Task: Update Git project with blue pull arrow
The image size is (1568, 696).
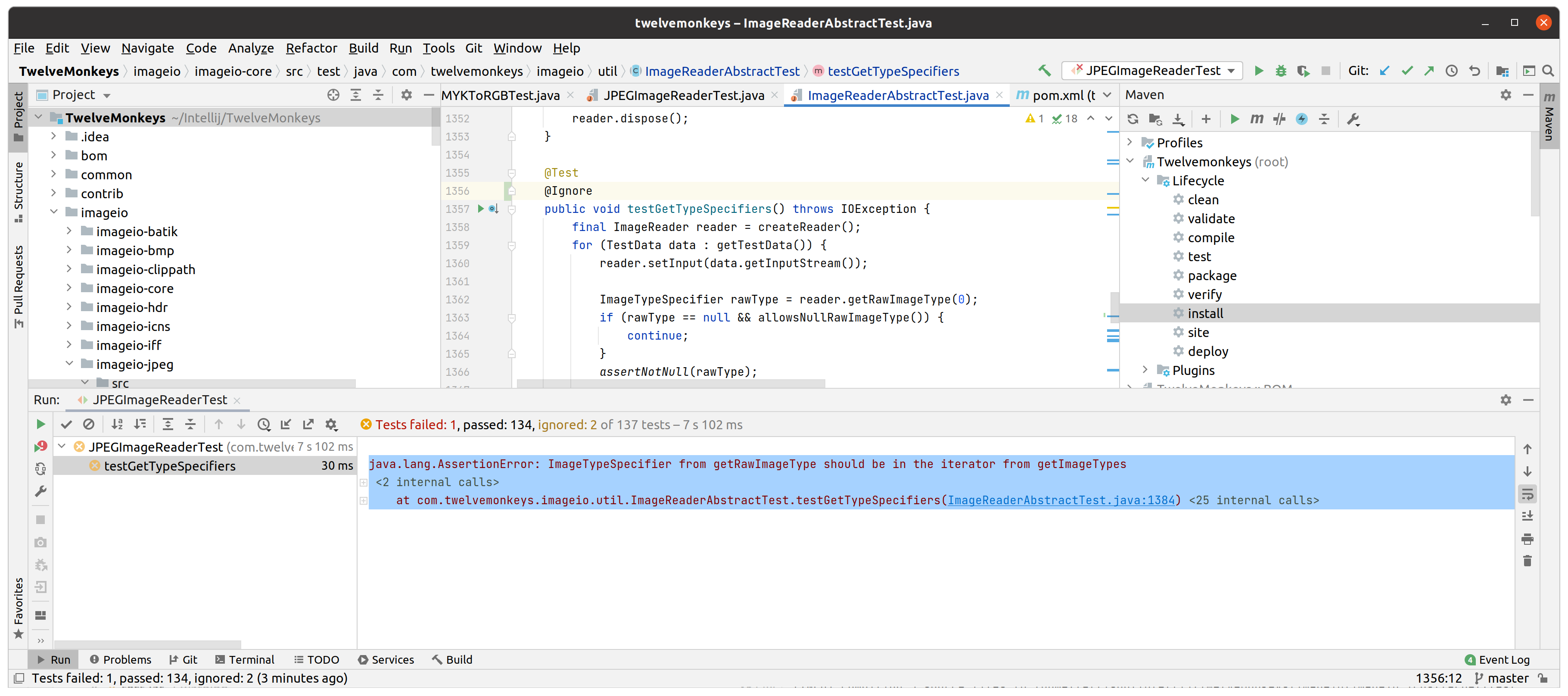Action: (1384, 71)
